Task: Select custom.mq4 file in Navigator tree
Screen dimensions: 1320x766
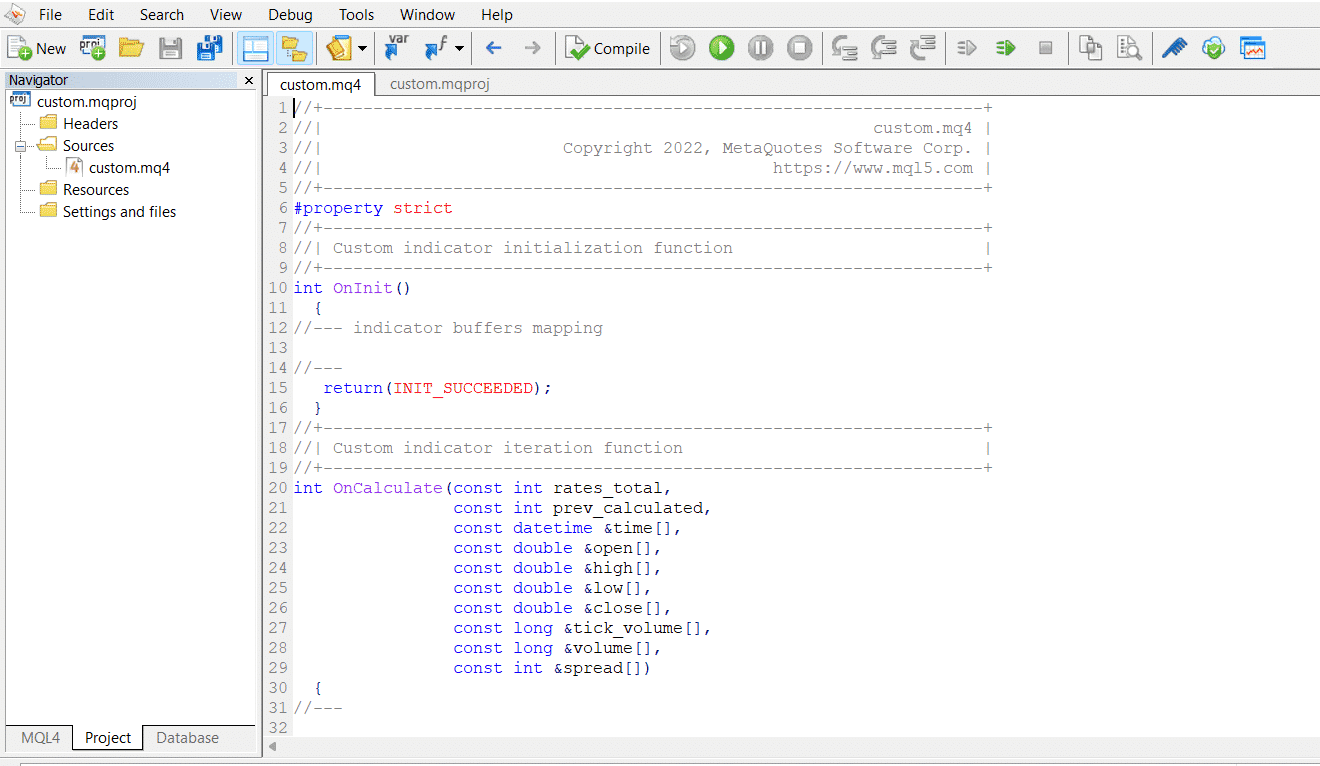Action: tap(129, 167)
